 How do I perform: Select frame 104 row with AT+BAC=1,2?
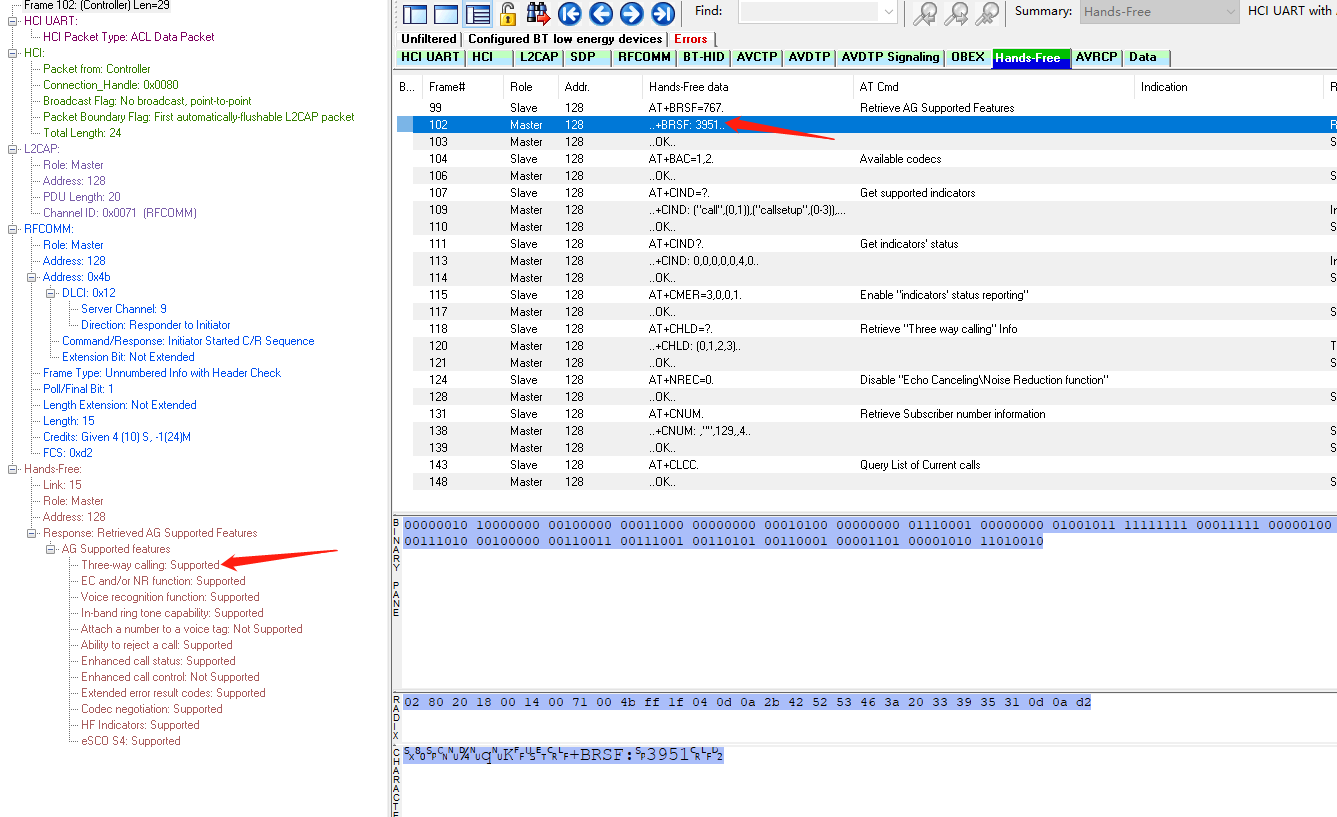866,159
